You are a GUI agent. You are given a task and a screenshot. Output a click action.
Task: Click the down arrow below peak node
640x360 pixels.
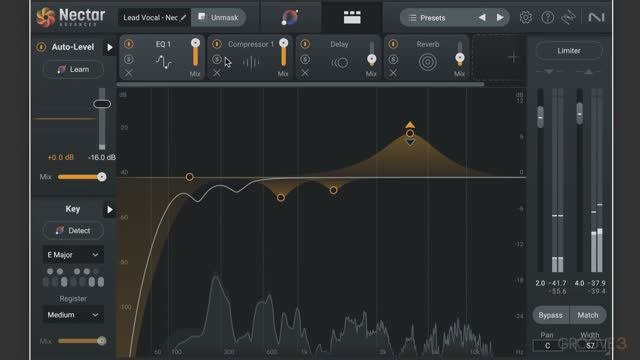(x=410, y=142)
